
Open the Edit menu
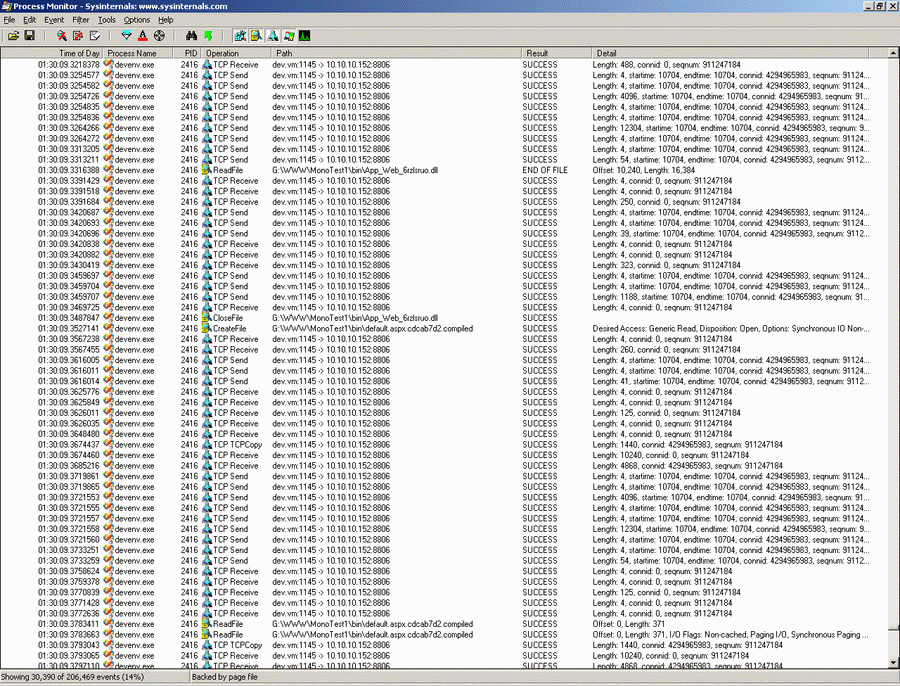29,20
